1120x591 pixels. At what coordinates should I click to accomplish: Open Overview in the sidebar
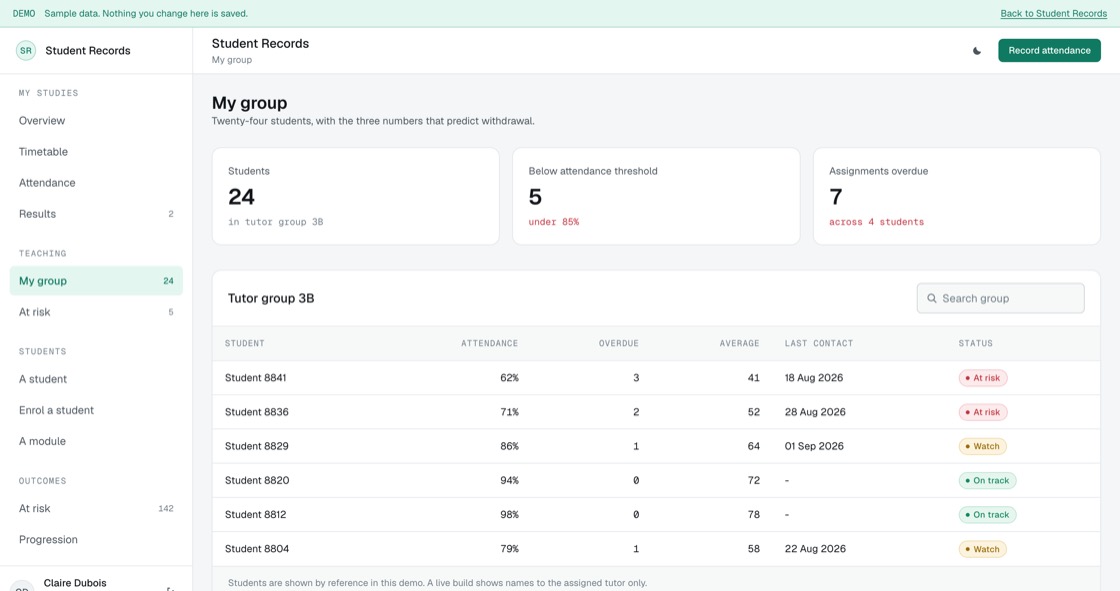pos(96,121)
